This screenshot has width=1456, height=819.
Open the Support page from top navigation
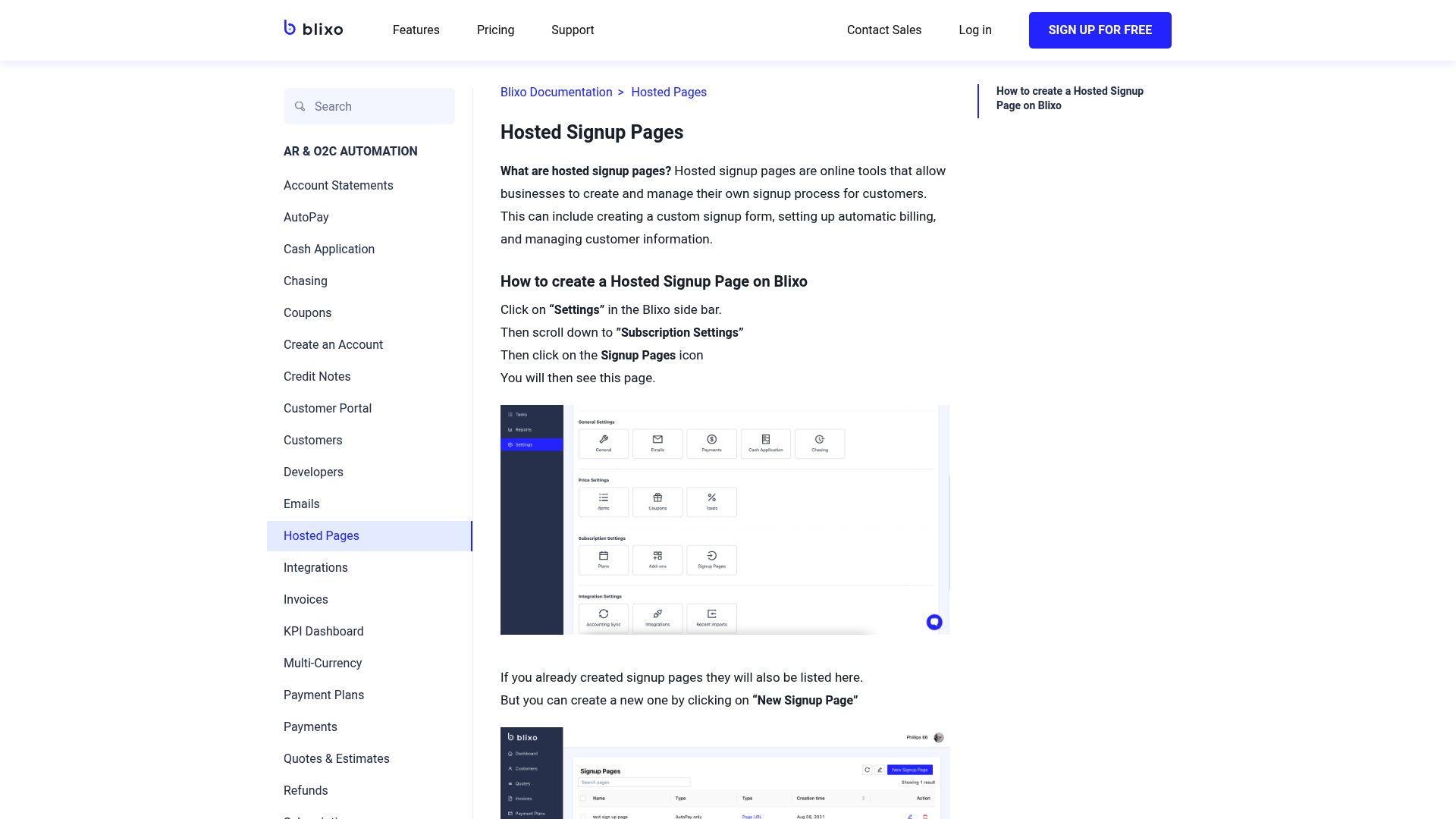click(x=573, y=30)
